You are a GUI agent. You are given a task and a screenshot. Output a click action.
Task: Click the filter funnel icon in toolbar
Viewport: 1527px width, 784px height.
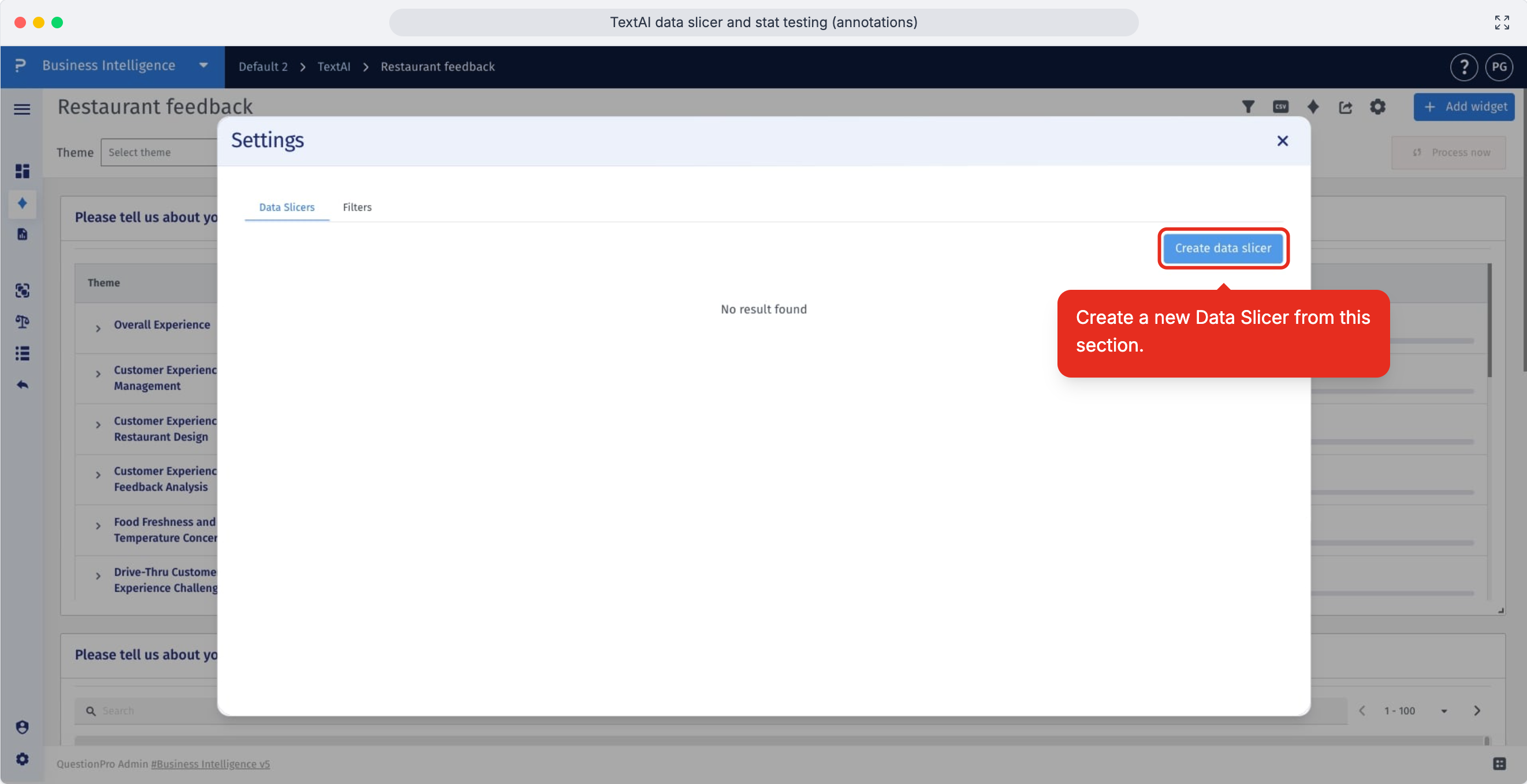(1248, 107)
